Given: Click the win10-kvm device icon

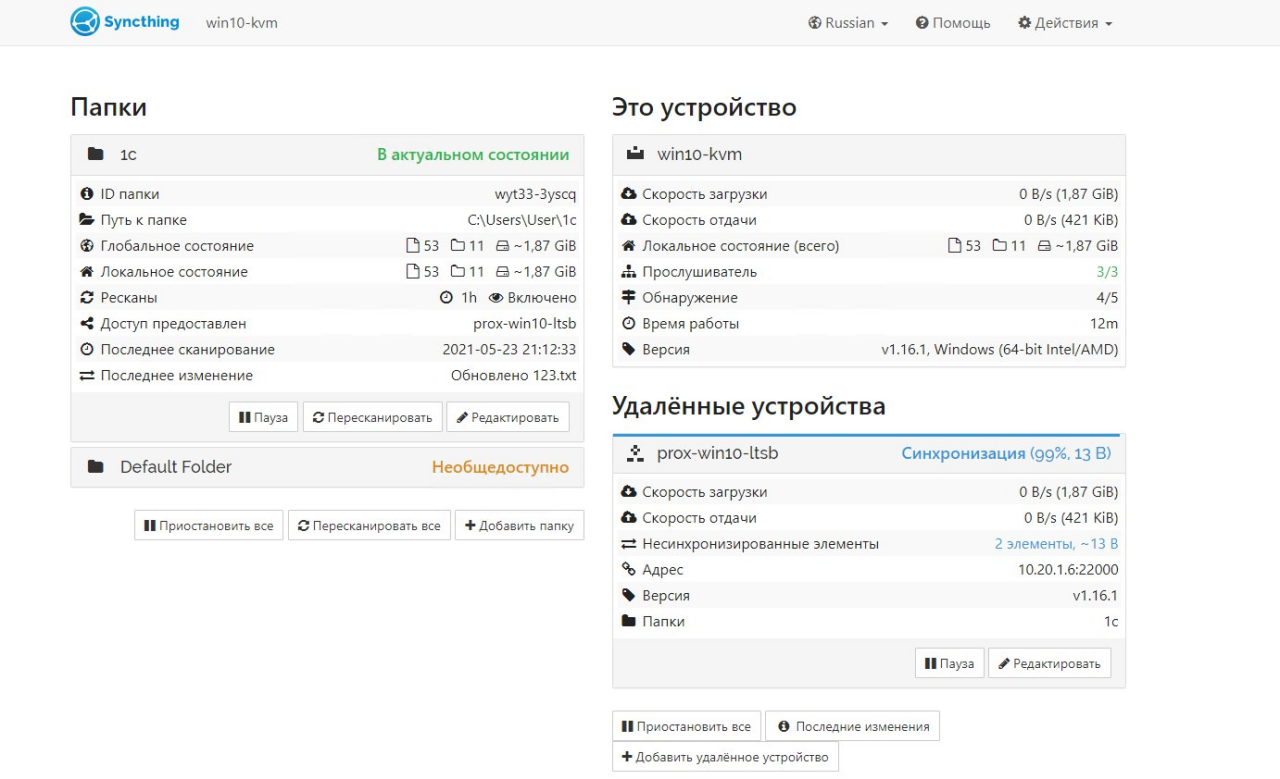Looking at the screenshot, I should [x=635, y=154].
